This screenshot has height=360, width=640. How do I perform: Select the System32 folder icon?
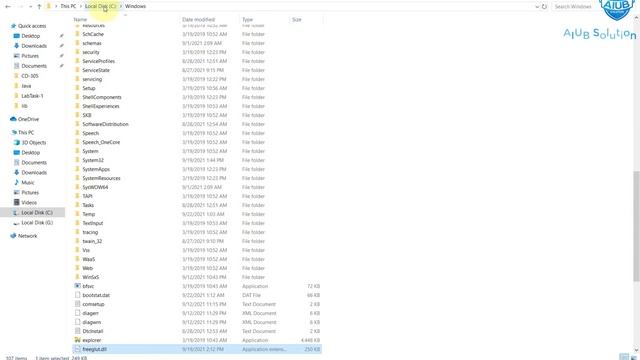click(77, 160)
